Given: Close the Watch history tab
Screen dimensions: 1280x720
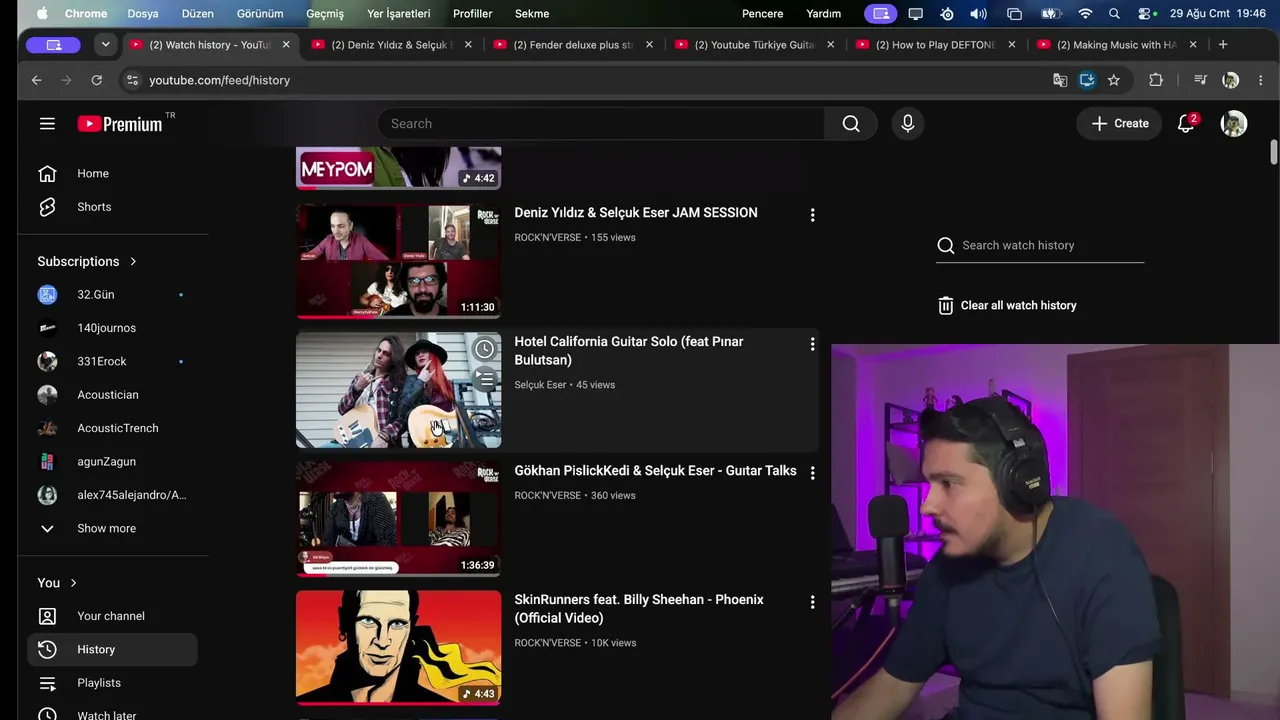Looking at the screenshot, I should (286, 45).
